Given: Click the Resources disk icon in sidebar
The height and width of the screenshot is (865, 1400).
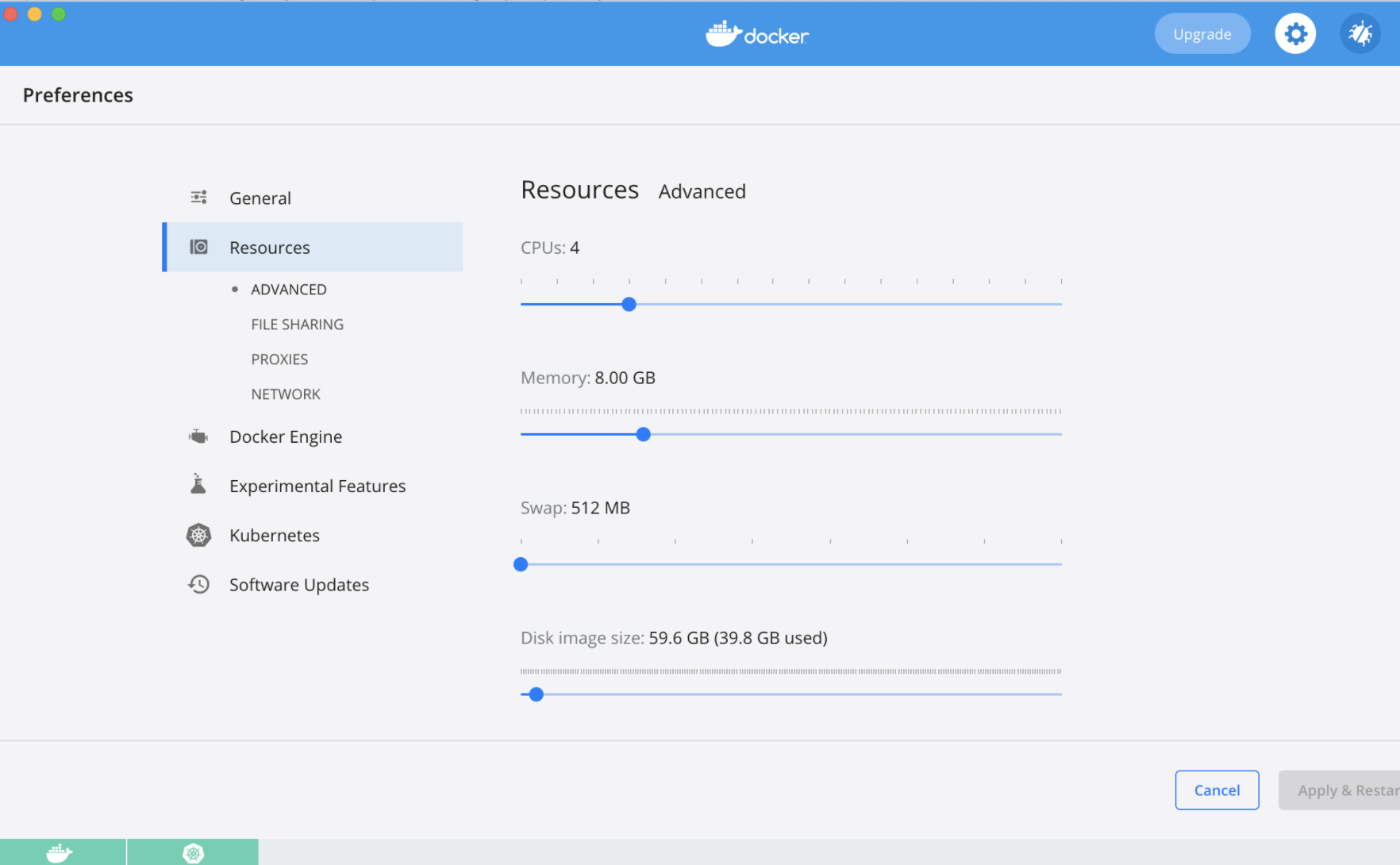Looking at the screenshot, I should (199, 247).
